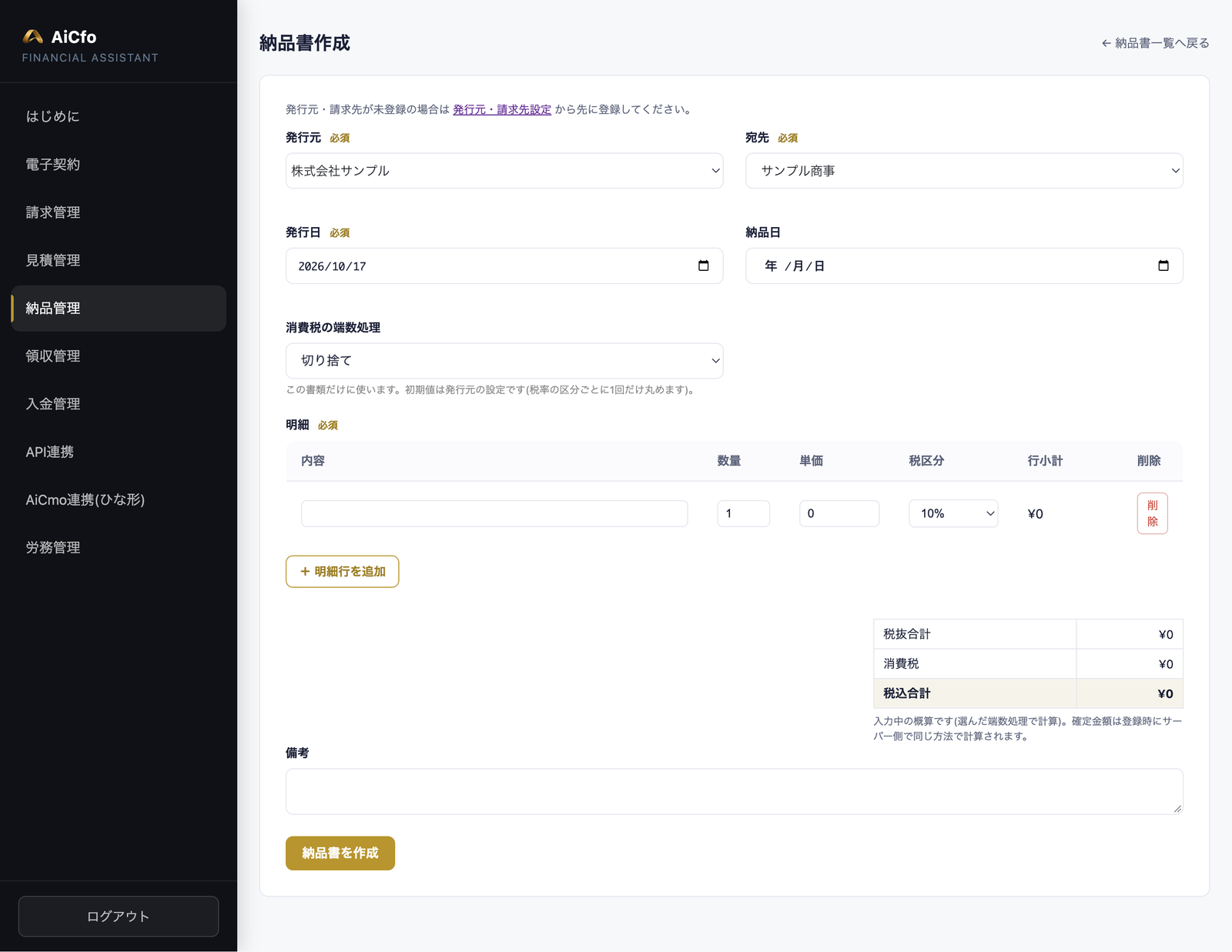Screen dimensions: 1232x952
Task: Open calendar picker icon for 発行日
Action: point(703,266)
